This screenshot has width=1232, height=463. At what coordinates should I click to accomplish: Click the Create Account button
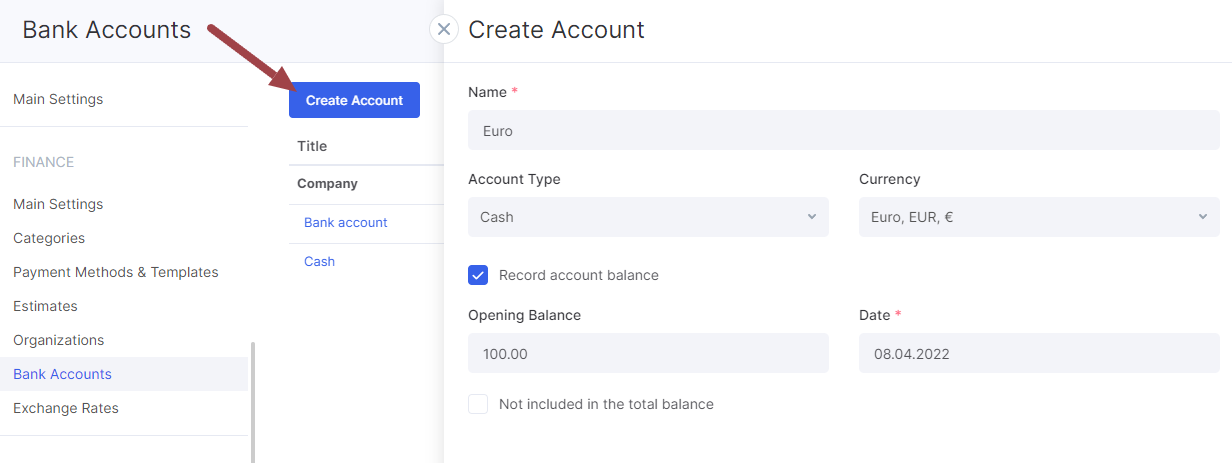[x=354, y=100]
